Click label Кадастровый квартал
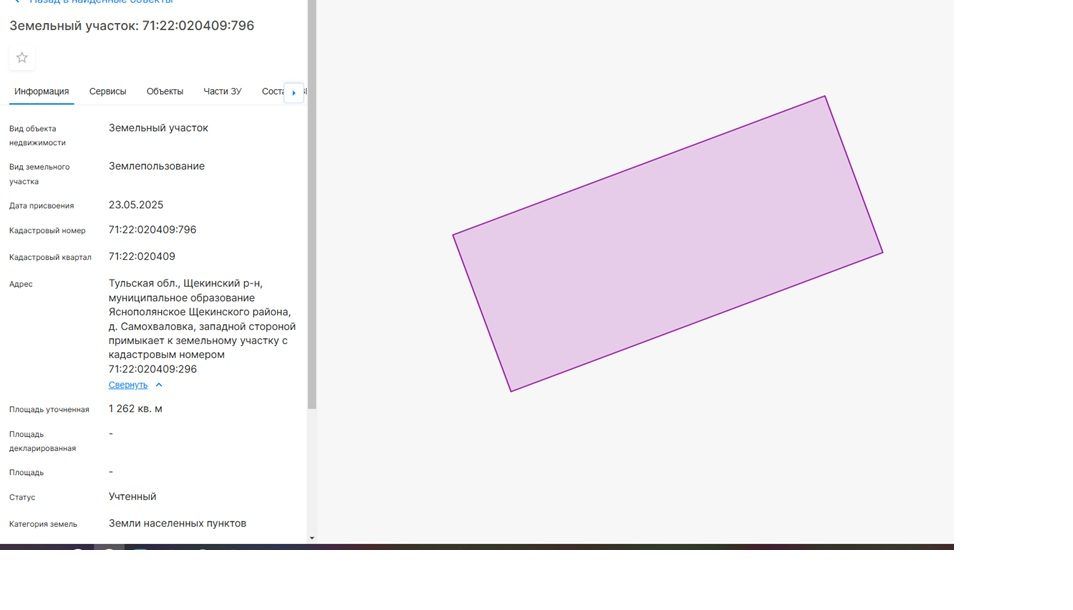 50,257
